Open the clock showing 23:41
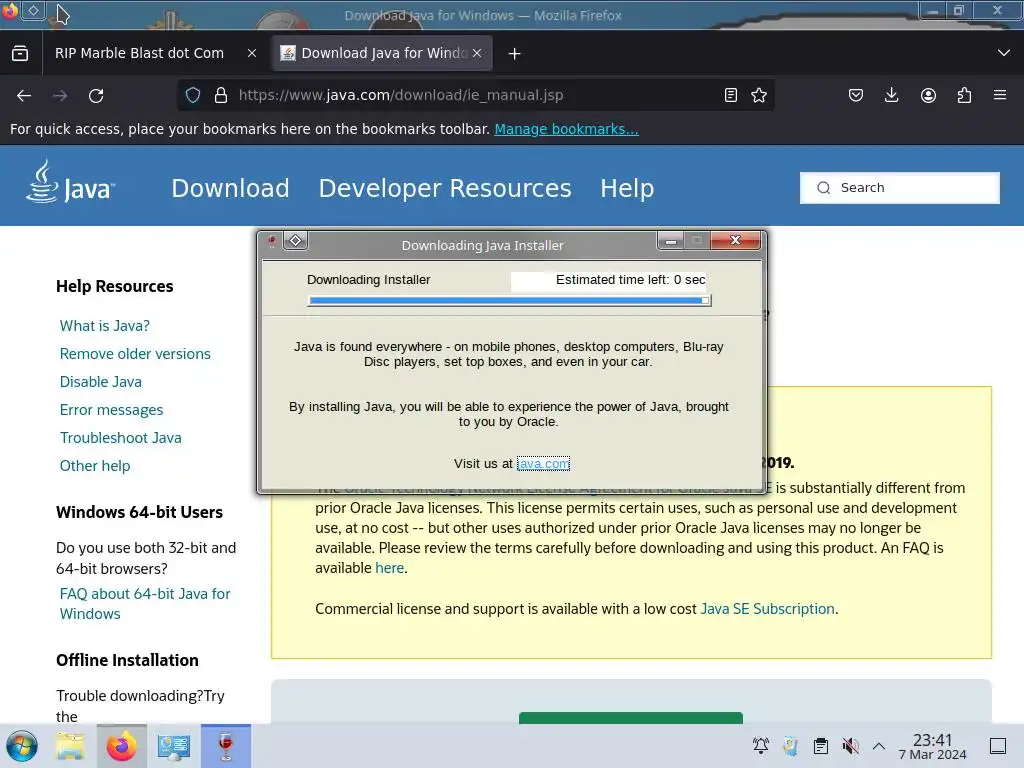Viewport: 1024px width, 768px height. pyautogui.click(x=933, y=746)
